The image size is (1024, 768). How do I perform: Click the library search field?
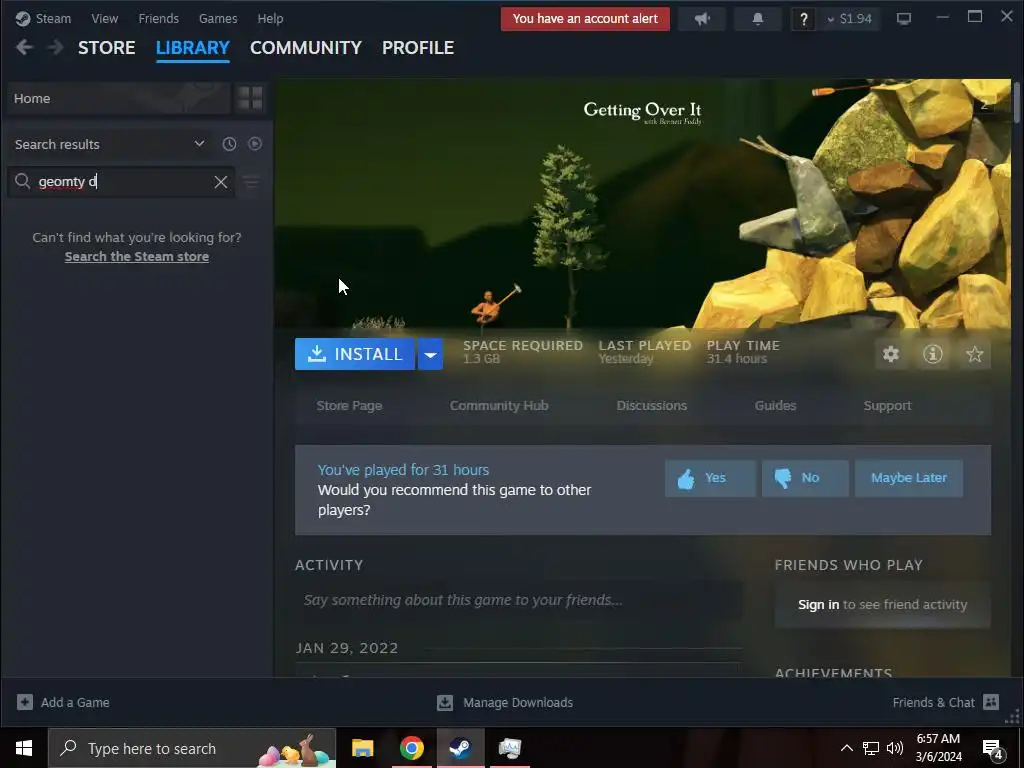(x=121, y=182)
